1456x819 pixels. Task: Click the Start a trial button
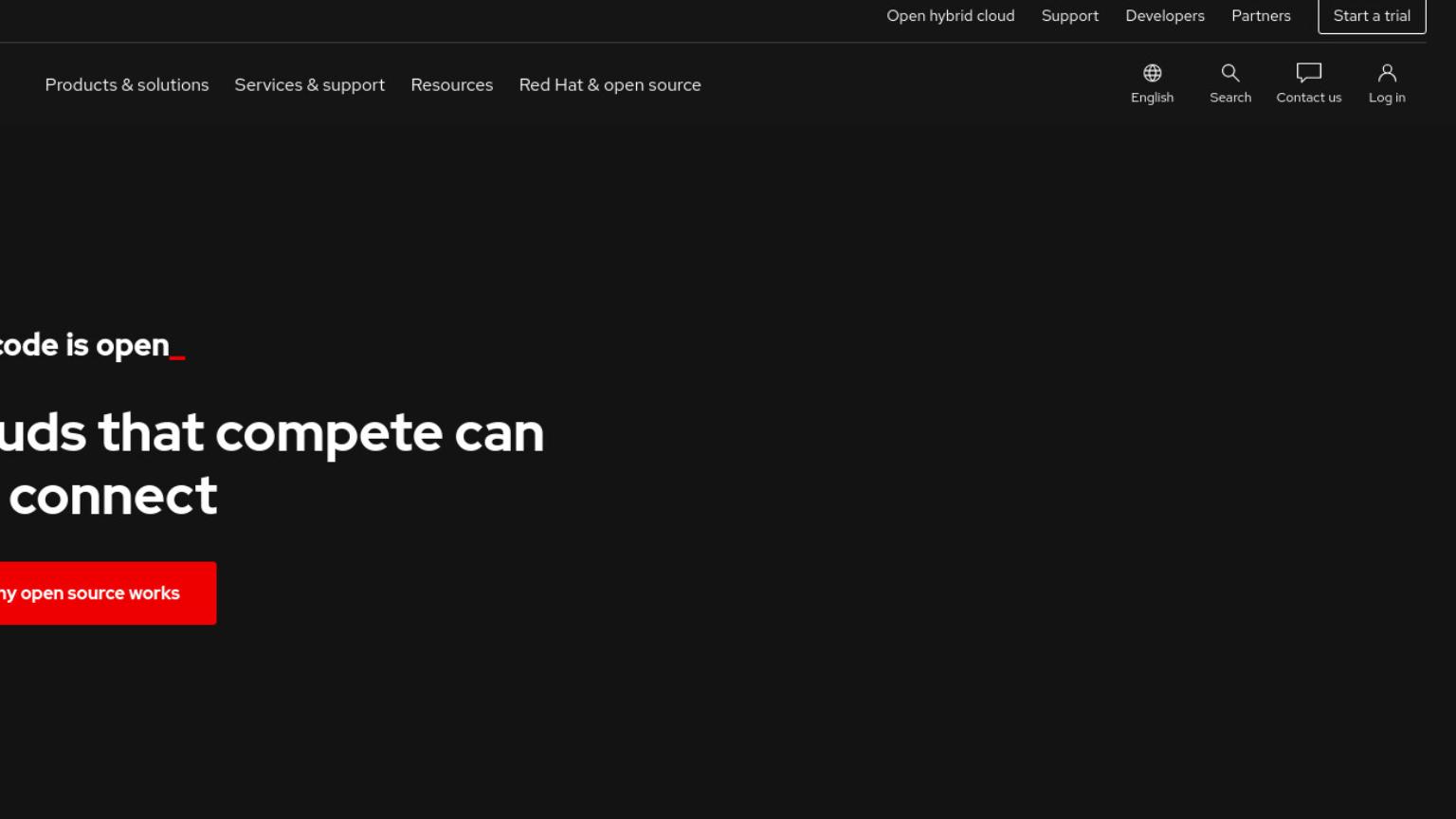tap(1372, 16)
